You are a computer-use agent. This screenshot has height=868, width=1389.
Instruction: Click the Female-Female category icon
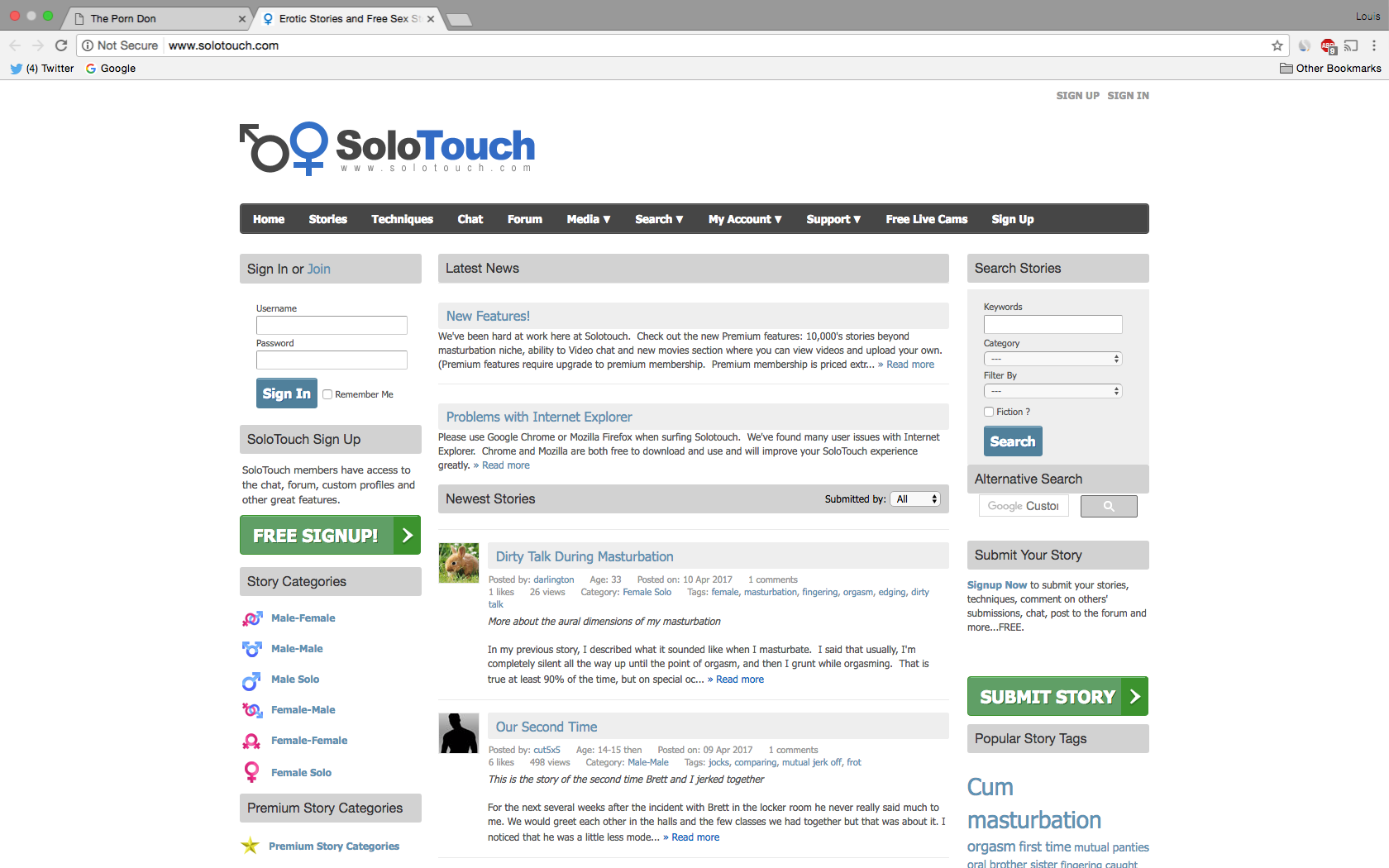pos(251,741)
